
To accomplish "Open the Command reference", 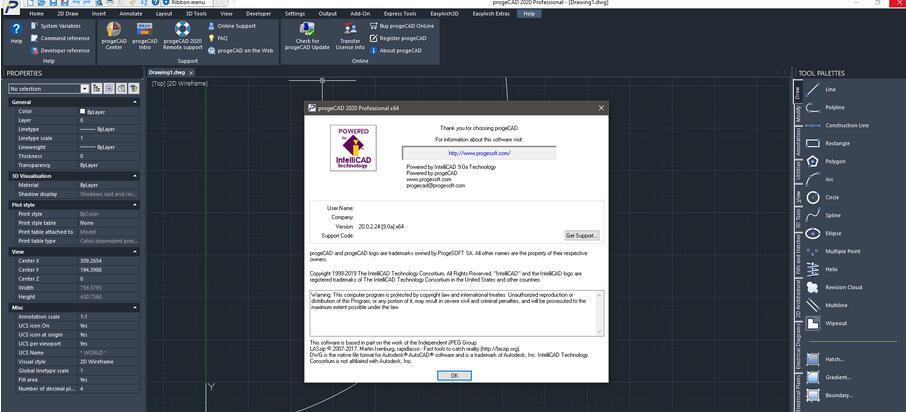I will 60,38.
